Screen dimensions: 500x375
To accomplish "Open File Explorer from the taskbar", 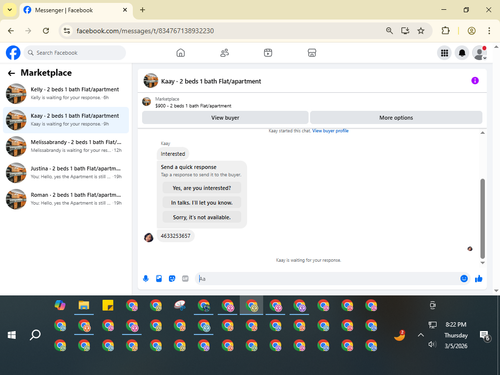I will pos(84,305).
